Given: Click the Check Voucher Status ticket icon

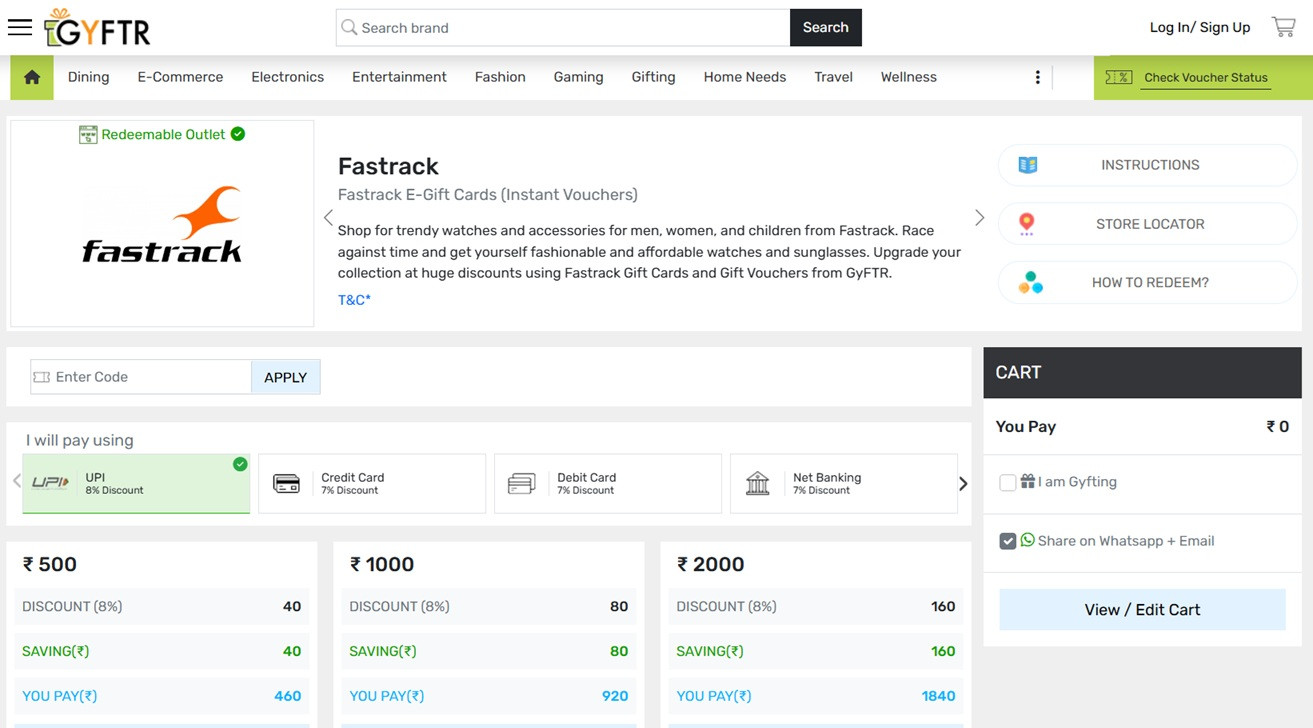Looking at the screenshot, I should pos(1119,77).
